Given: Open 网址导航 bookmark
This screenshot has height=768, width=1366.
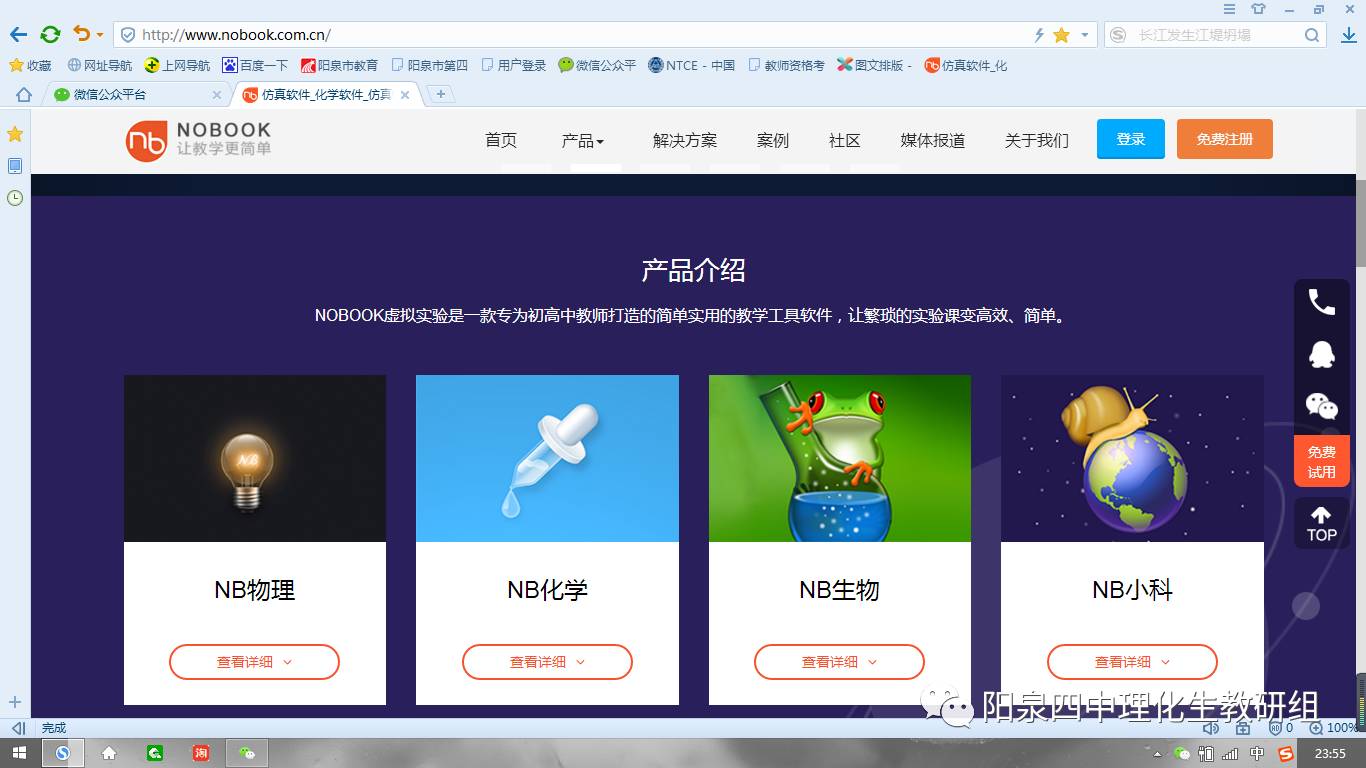Looking at the screenshot, I should (99, 65).
